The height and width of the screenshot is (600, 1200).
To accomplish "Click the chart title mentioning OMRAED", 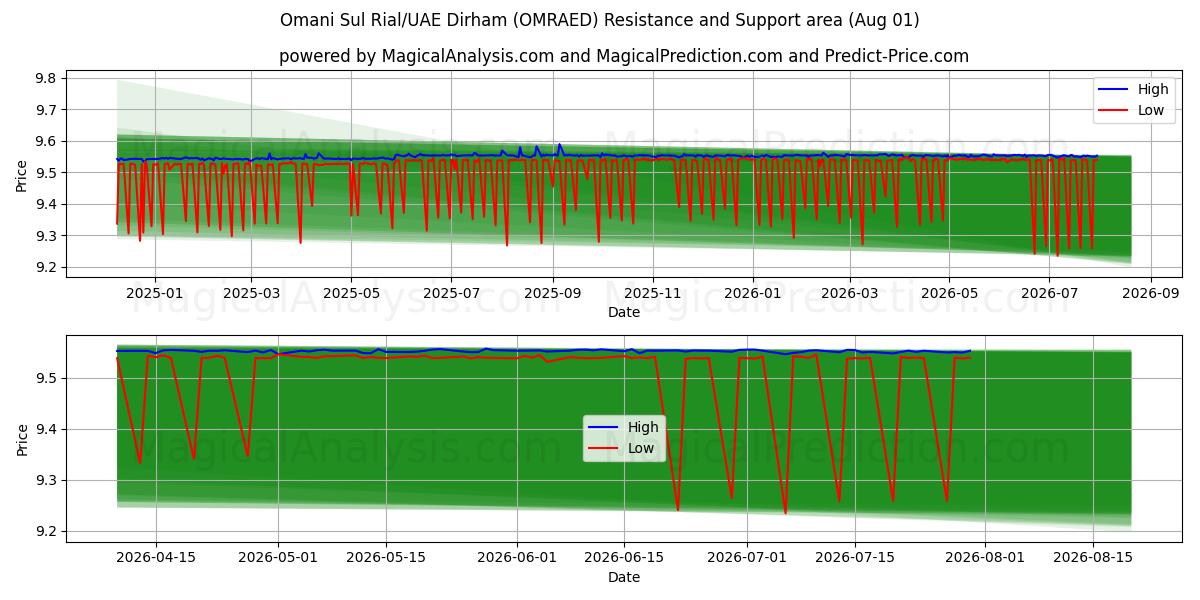I will click(600, 20).
